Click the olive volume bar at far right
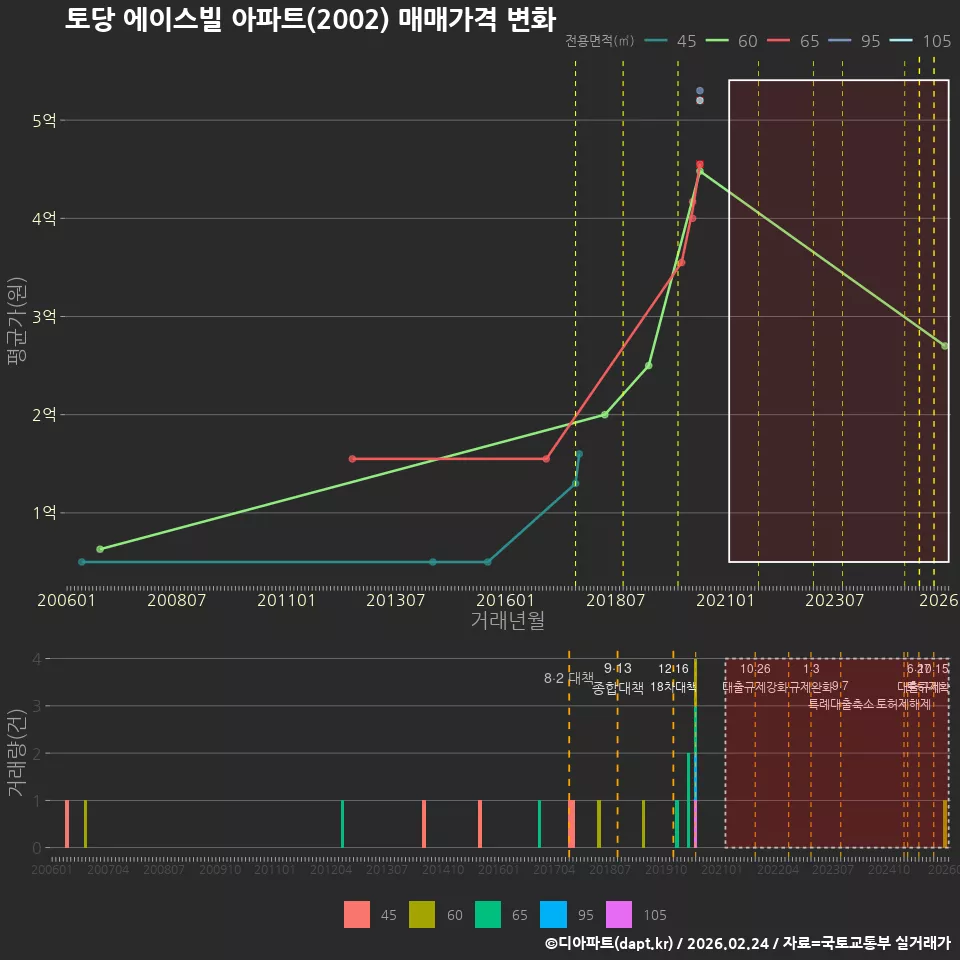This screenshot has height=960, width=960. point(945,824)
